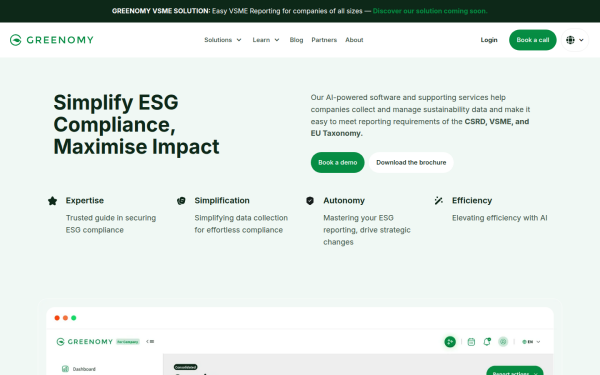This screenshot has height=375, width=600.
Task: Click the star icon beside Expertise
Action: [x=52, y=201]
